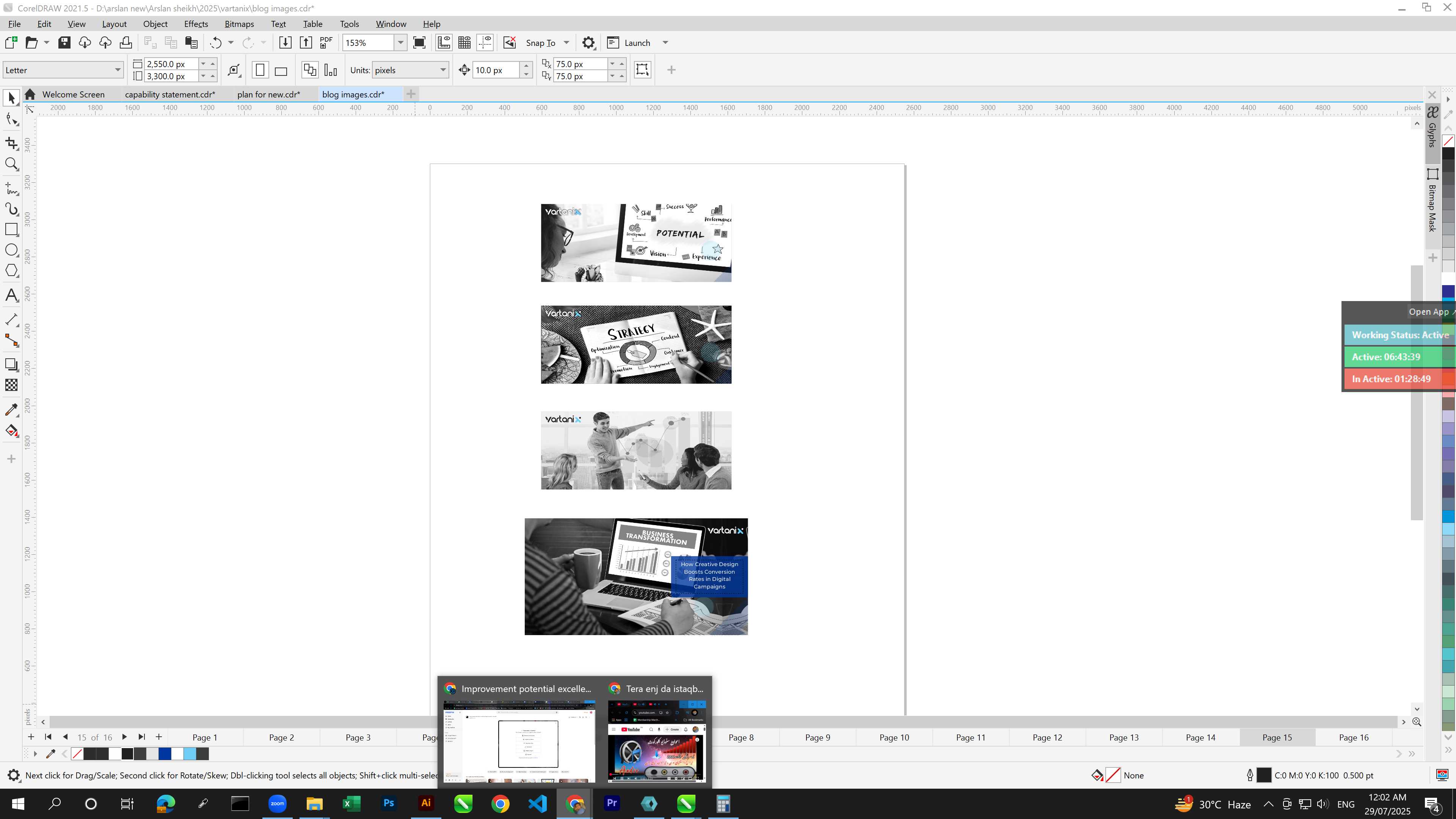Open the Options gear icon

tap(588, 42)
